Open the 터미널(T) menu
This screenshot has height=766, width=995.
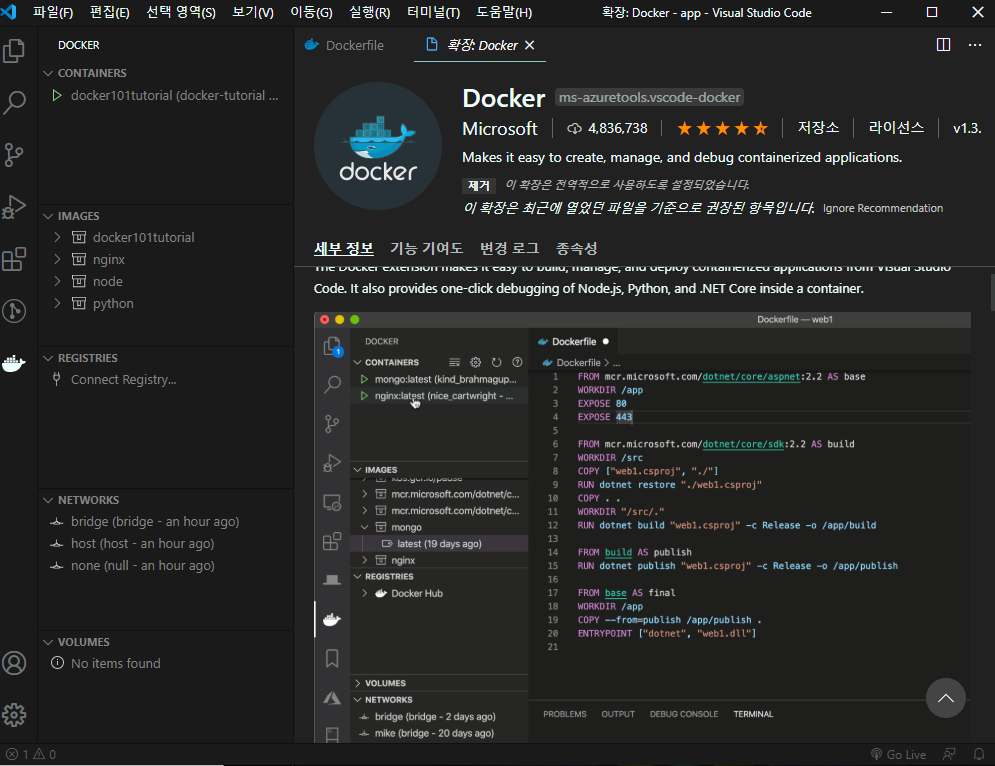(433, 12)
